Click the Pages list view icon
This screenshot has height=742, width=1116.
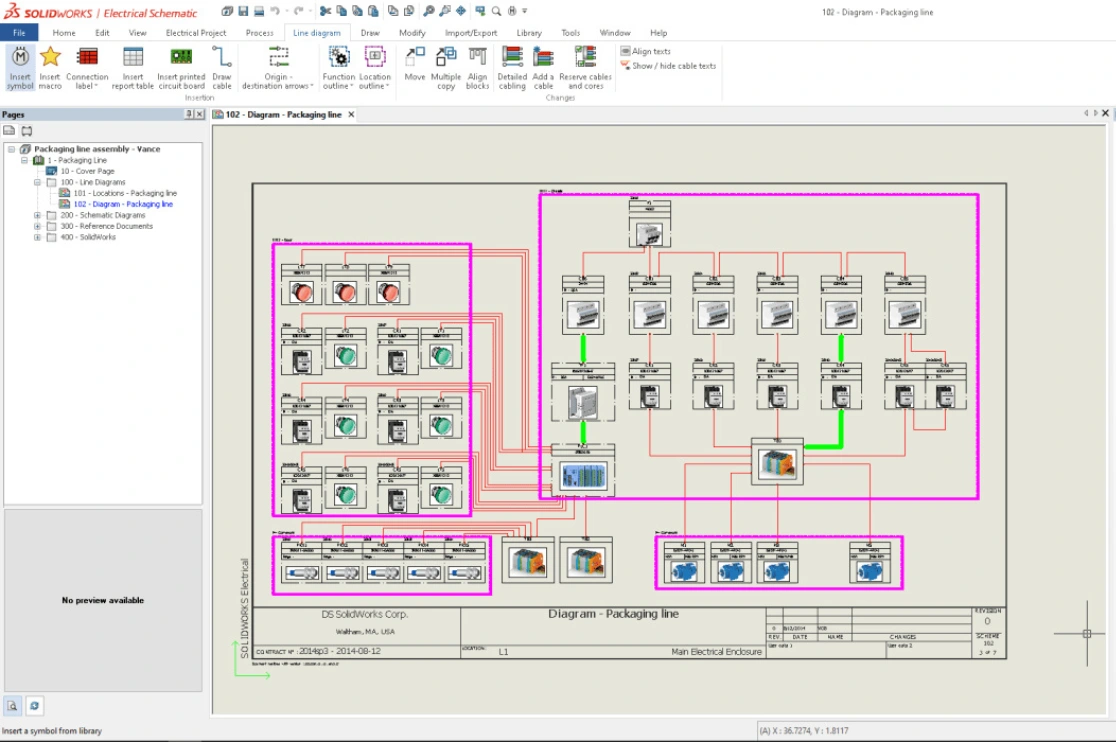(9, 131)
